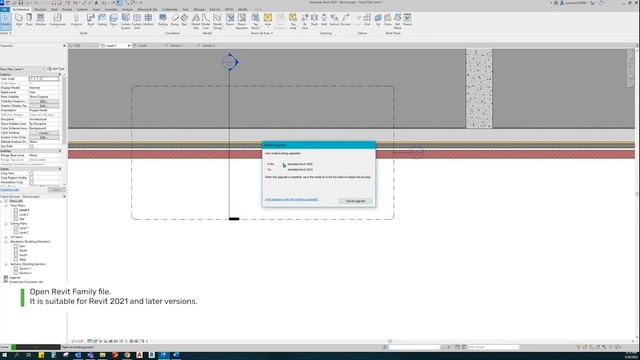
Task: Select the Room Separator tool
Action: tap(242, 21)
